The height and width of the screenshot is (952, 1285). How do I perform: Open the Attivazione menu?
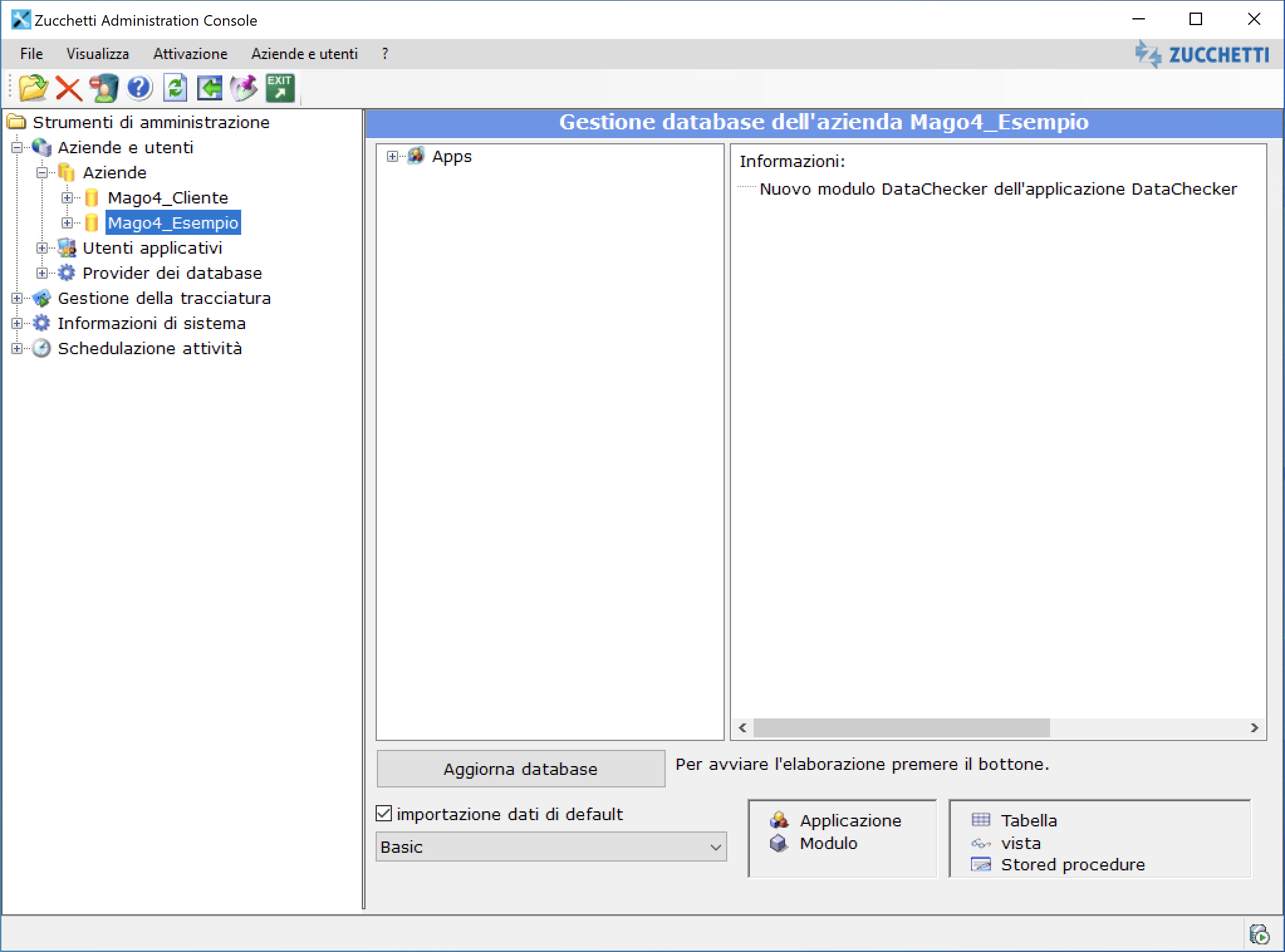click(x=190, y=54)
